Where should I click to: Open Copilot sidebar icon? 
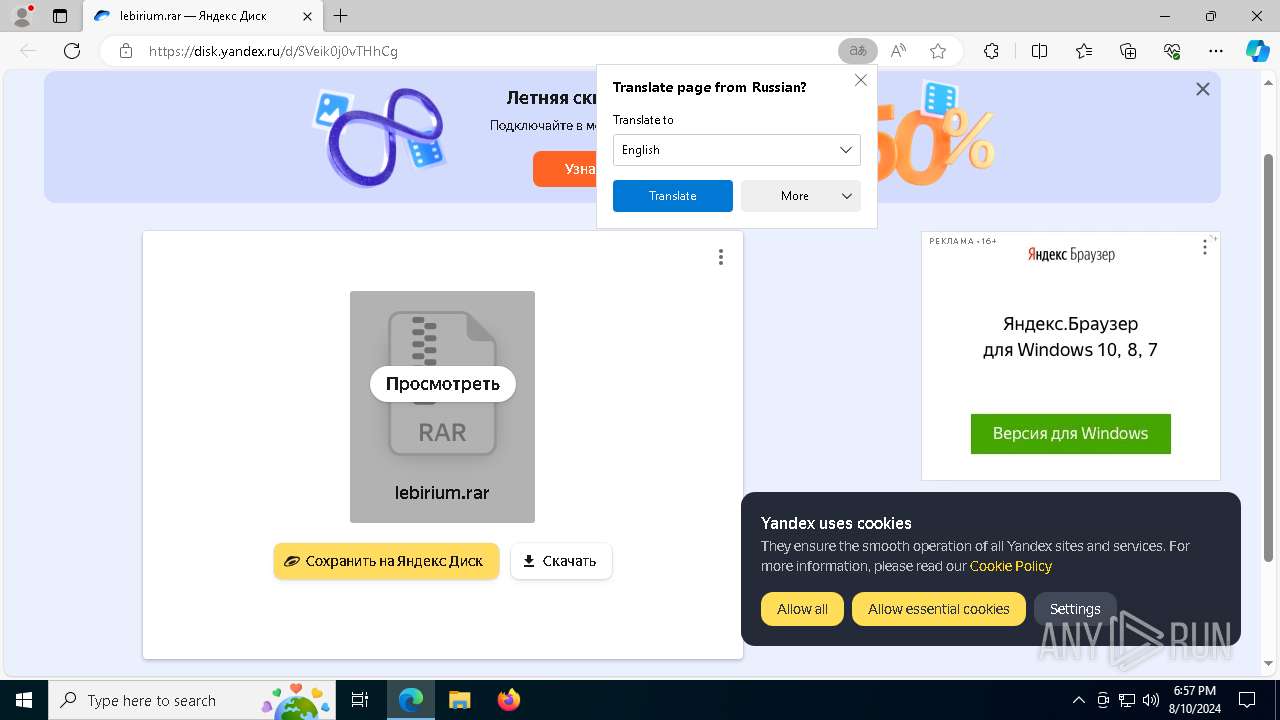coord(1257,51)
